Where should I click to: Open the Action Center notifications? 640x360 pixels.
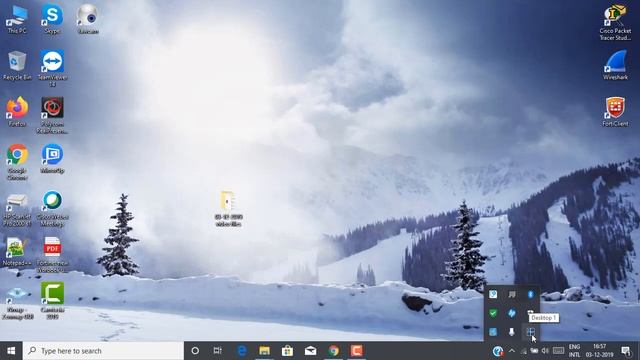626,351
